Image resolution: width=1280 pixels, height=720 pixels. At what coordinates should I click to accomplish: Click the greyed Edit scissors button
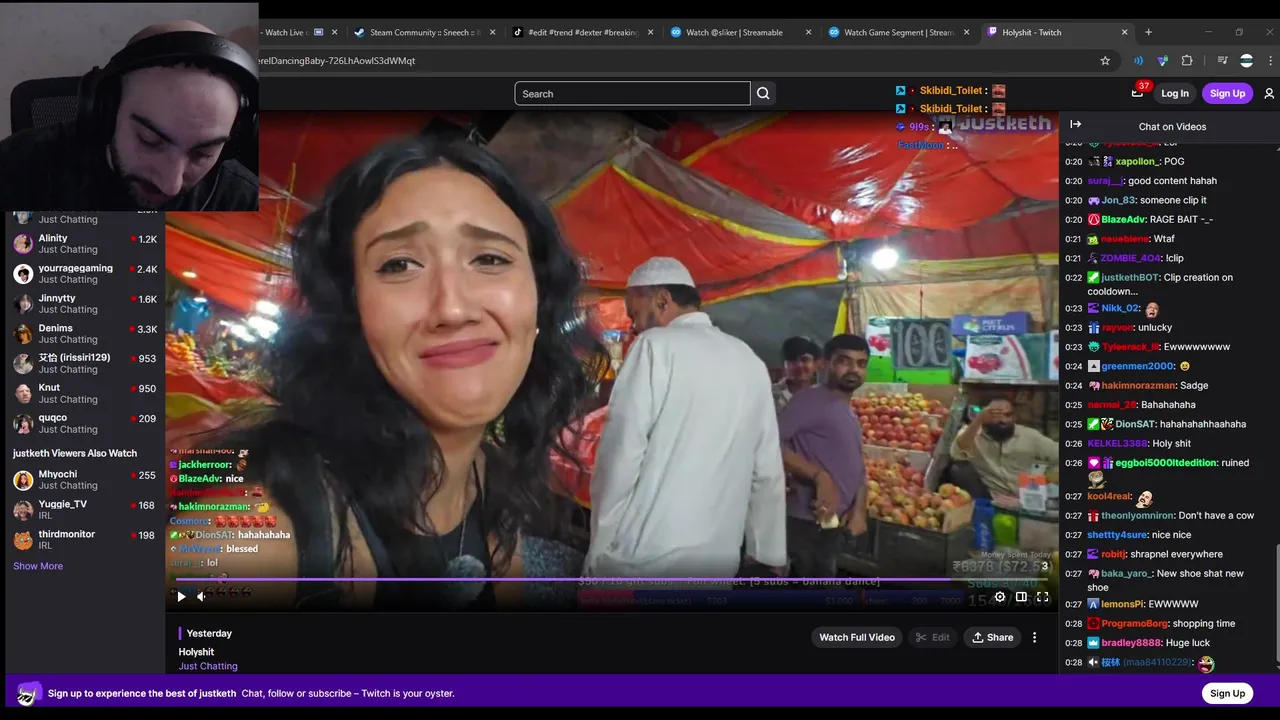[x=932, y=637]
